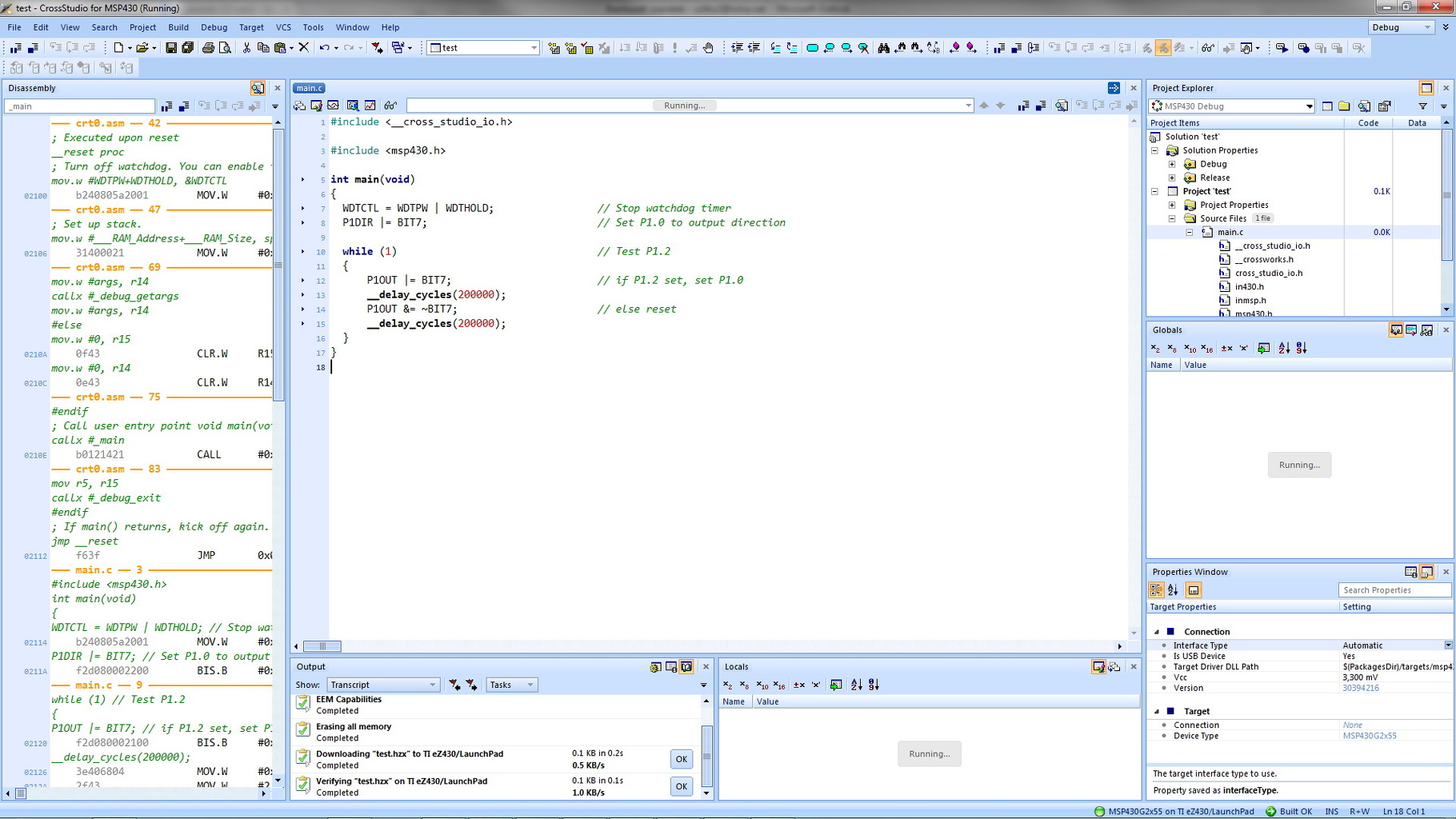Click the glasses Quick Watch icon in toolbar
Image resolution: width=1456 pixels, height=819 pixels.
click(x=1207, y=48)
